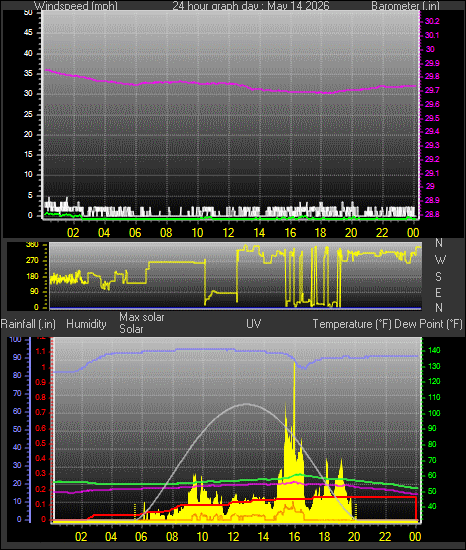Click the 50 mph windspeed scale value
This screenshot has width=466, height=550.
(28, 12)
